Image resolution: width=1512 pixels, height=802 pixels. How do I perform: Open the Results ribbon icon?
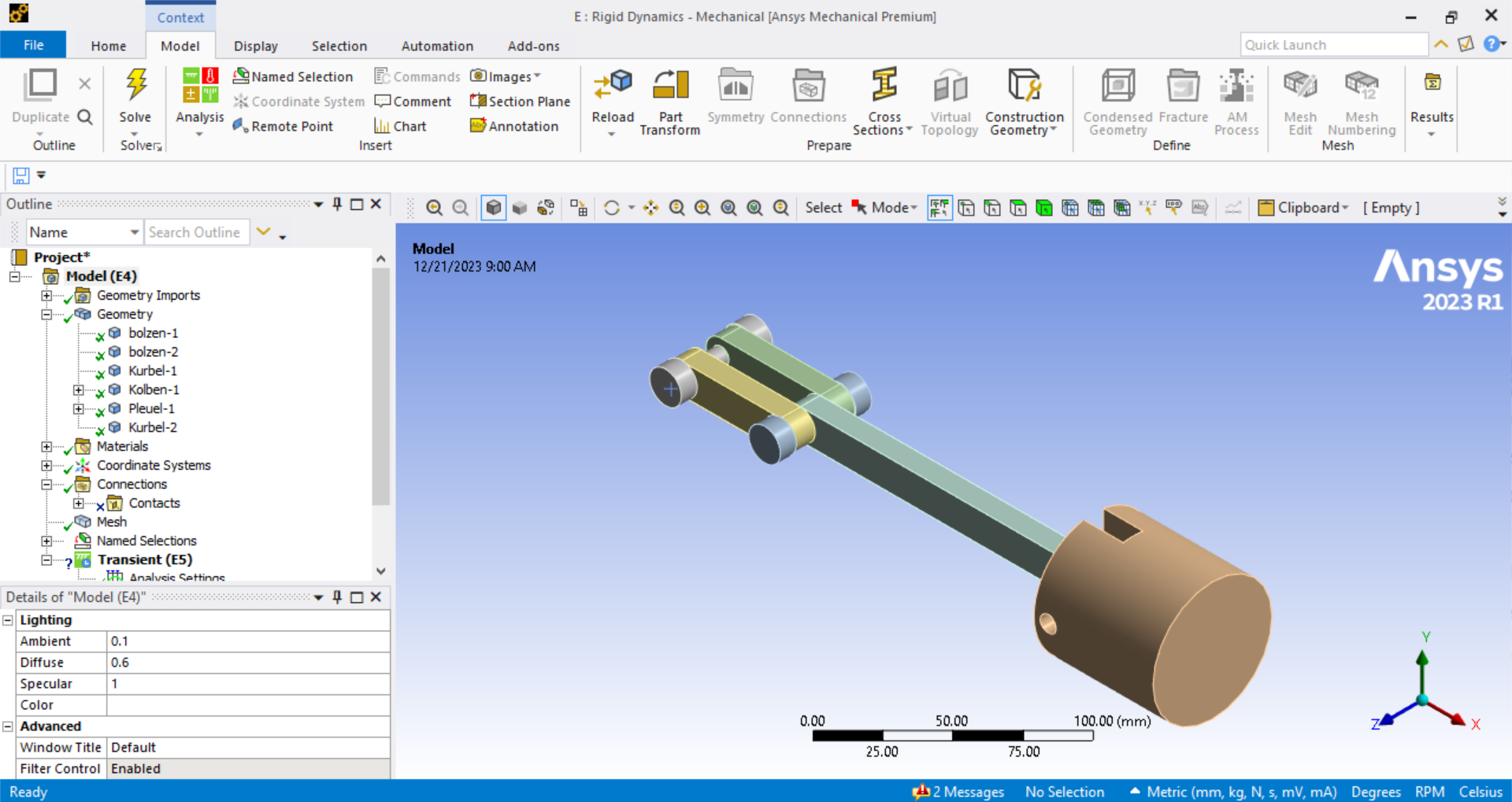tap(1432, 83)
